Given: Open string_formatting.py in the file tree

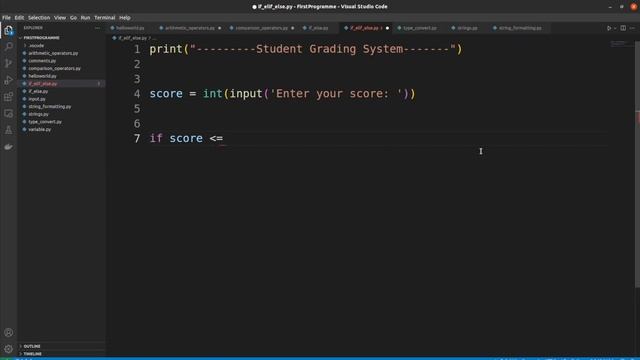Looking at the screenshot, I should [50, 107].
